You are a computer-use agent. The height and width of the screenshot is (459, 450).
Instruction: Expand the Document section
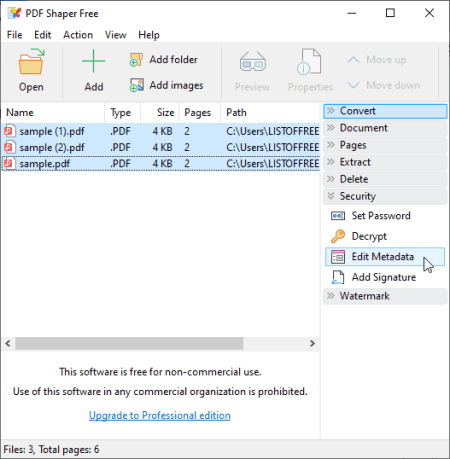385,128
